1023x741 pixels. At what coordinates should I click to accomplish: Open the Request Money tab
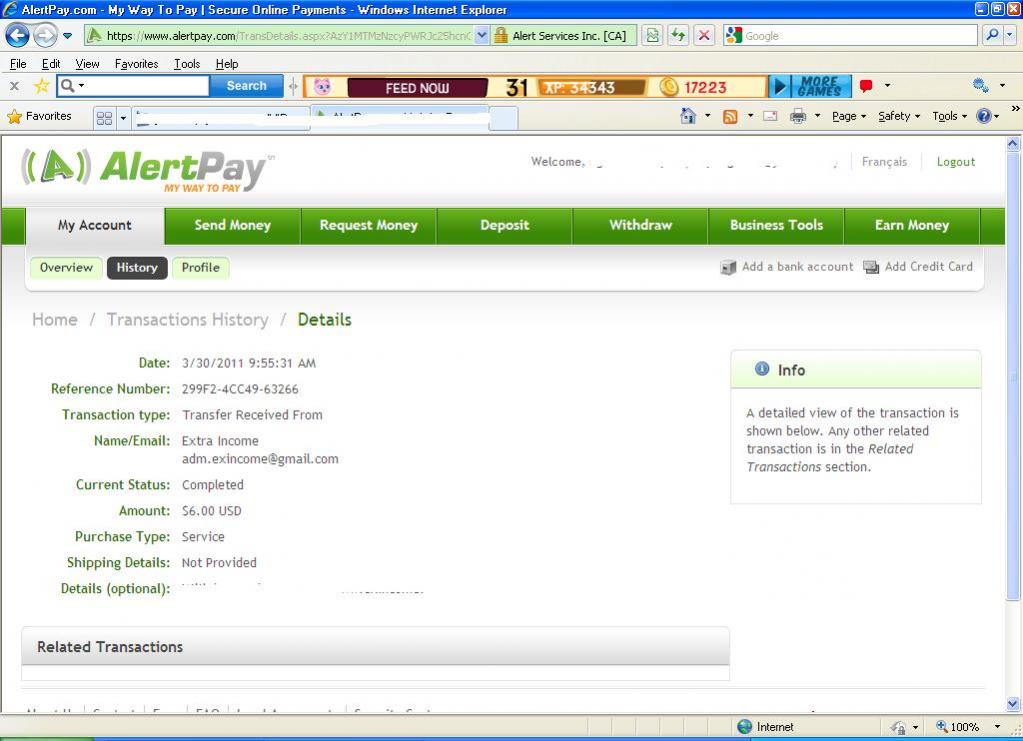[x=369, y=226]
